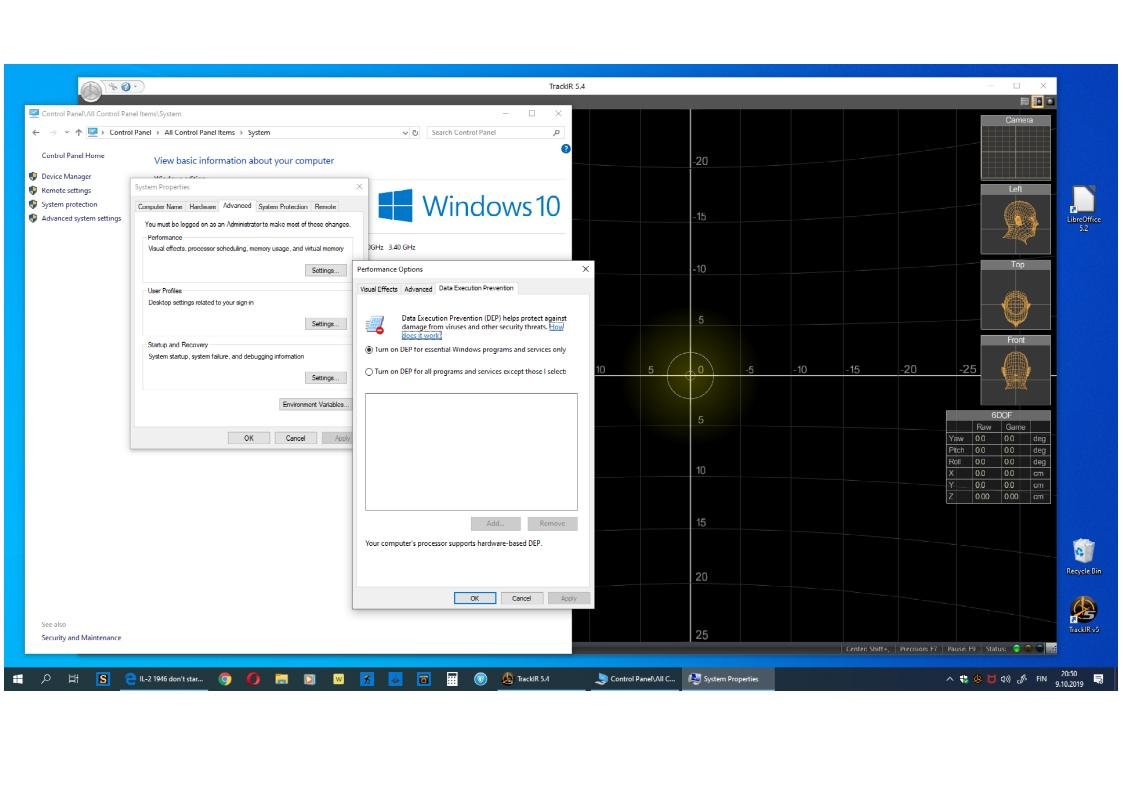Select the TrackIR Front head view thumbnail
The image size is (1123, 794).
coord(1016,370)
